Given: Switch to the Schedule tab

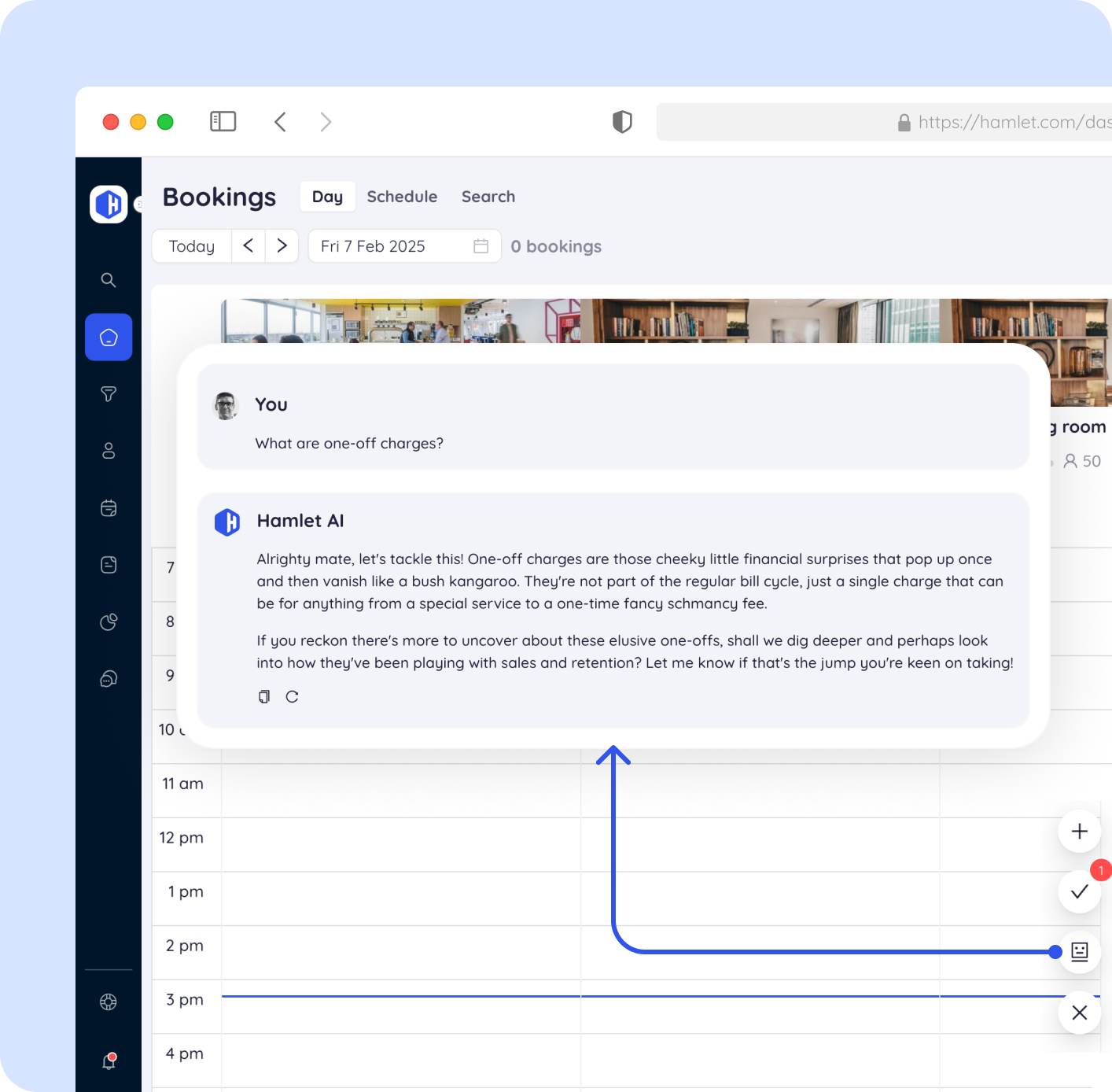Looking at the screenshot, I should [x=402, y=197].
